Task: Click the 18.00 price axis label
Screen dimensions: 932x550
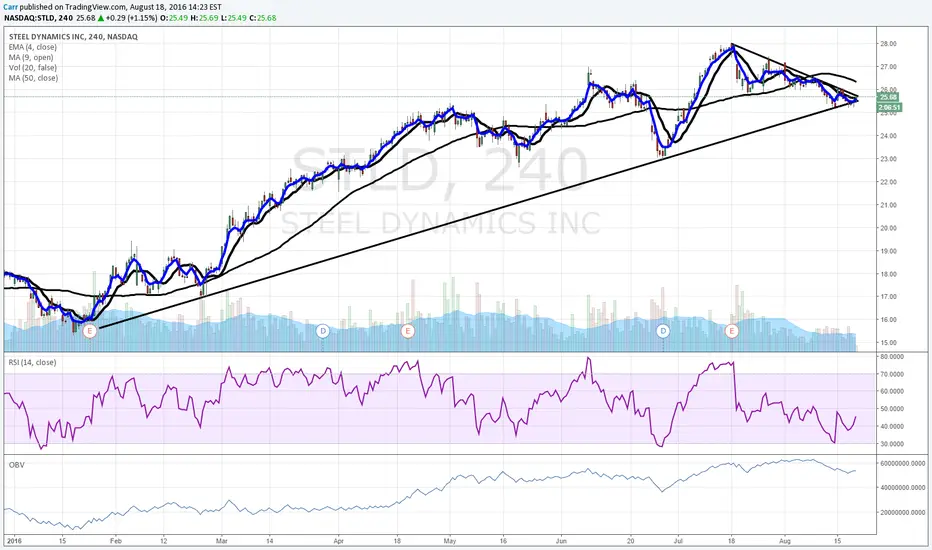Action: [x=888, y=274]
